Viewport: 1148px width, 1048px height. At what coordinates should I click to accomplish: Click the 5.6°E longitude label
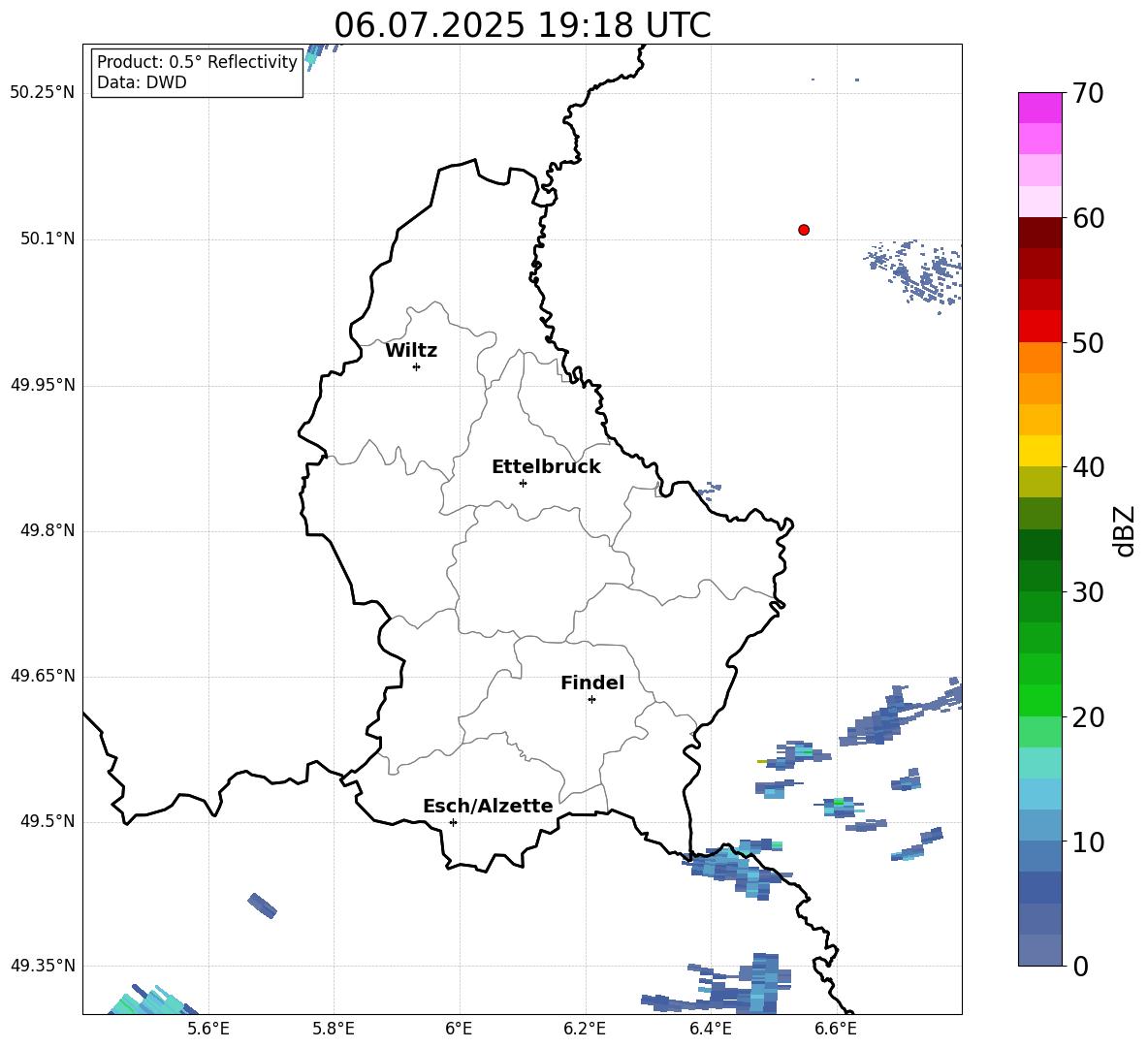[x=208, y=1029]
